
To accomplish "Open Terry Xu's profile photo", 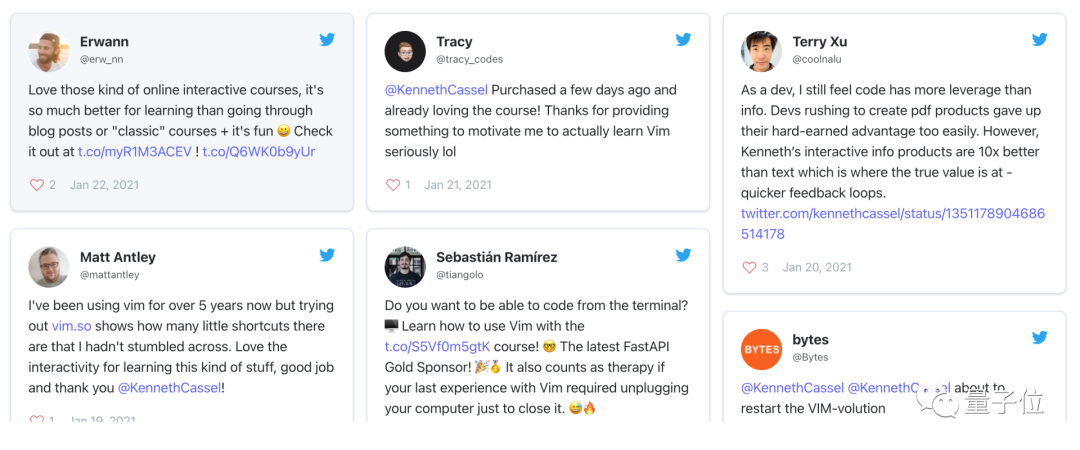I will click(761, 52).
